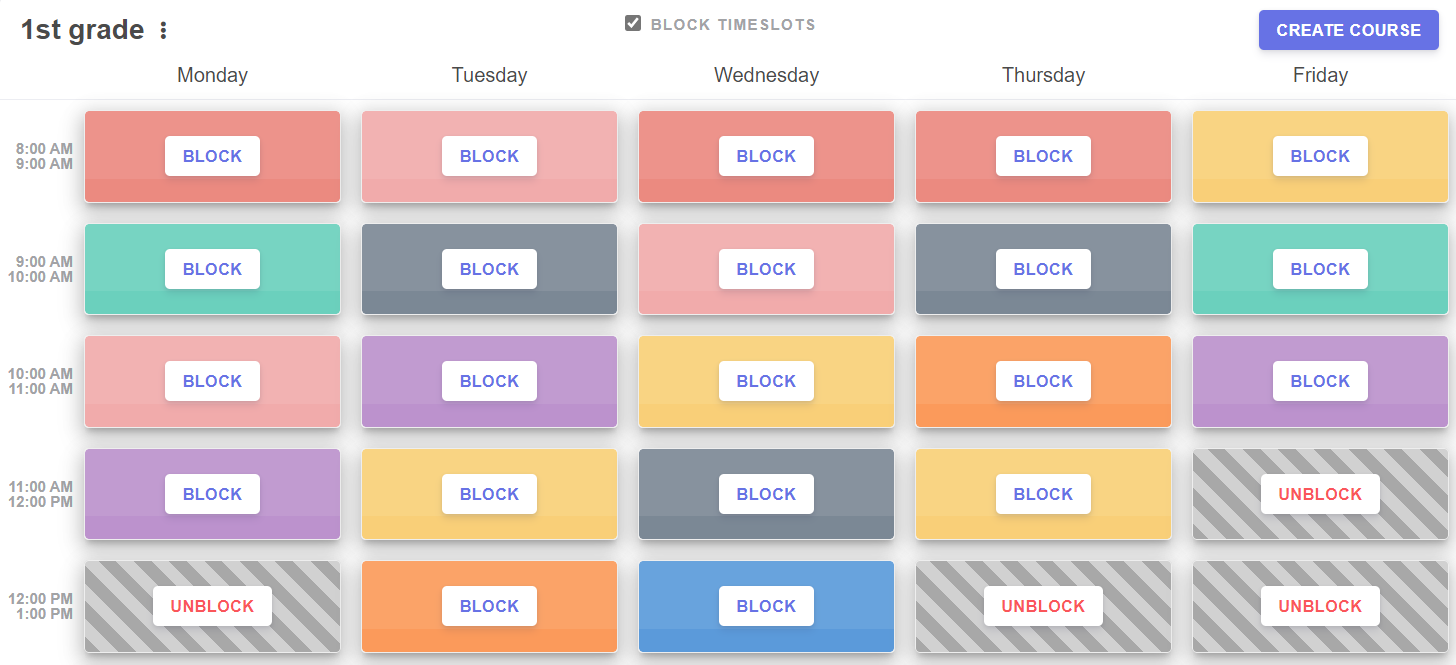The height and width of the screenshot is (665, 1456).
Task: Block Tuesday 9:00 AM gray timeslot
Action: point(489,269)
